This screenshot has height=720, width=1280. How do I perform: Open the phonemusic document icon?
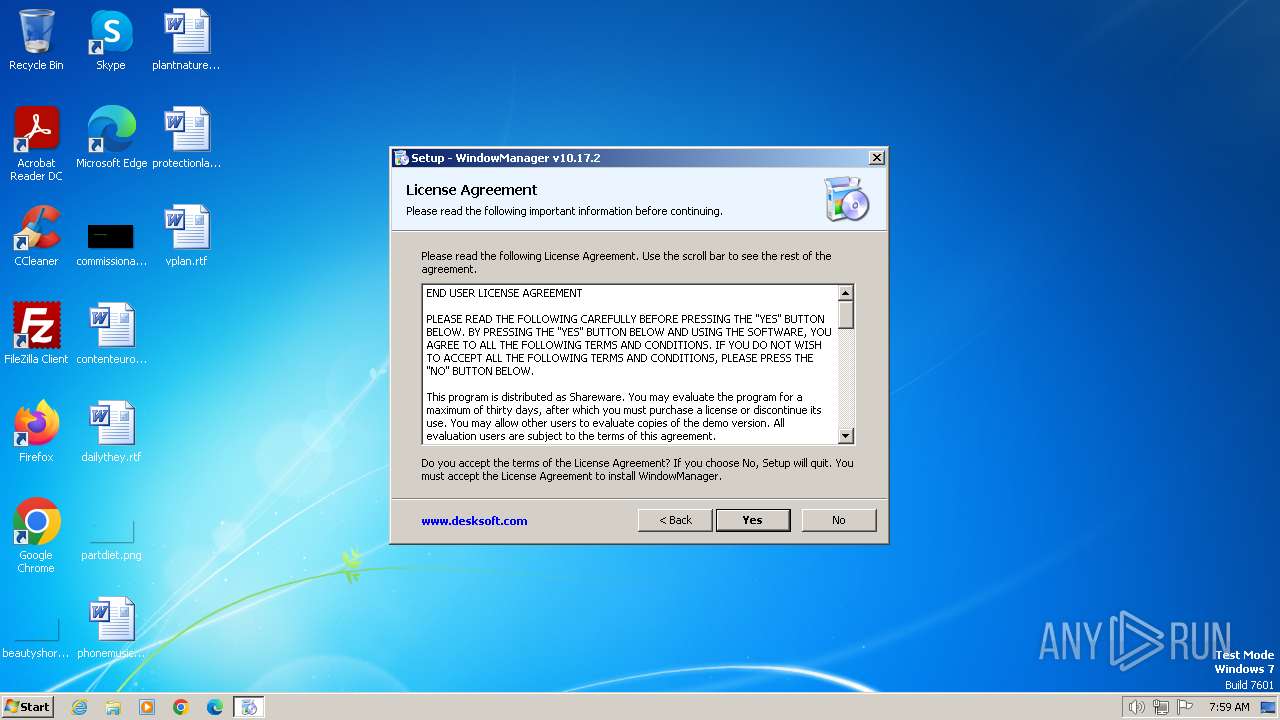point(111,628)
